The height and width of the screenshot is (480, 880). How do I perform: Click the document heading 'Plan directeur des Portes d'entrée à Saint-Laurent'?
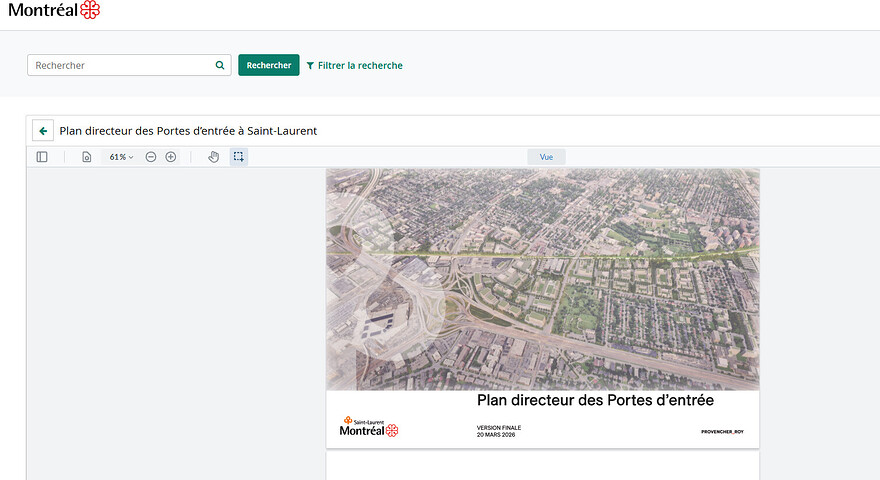(x=188, y=131)
